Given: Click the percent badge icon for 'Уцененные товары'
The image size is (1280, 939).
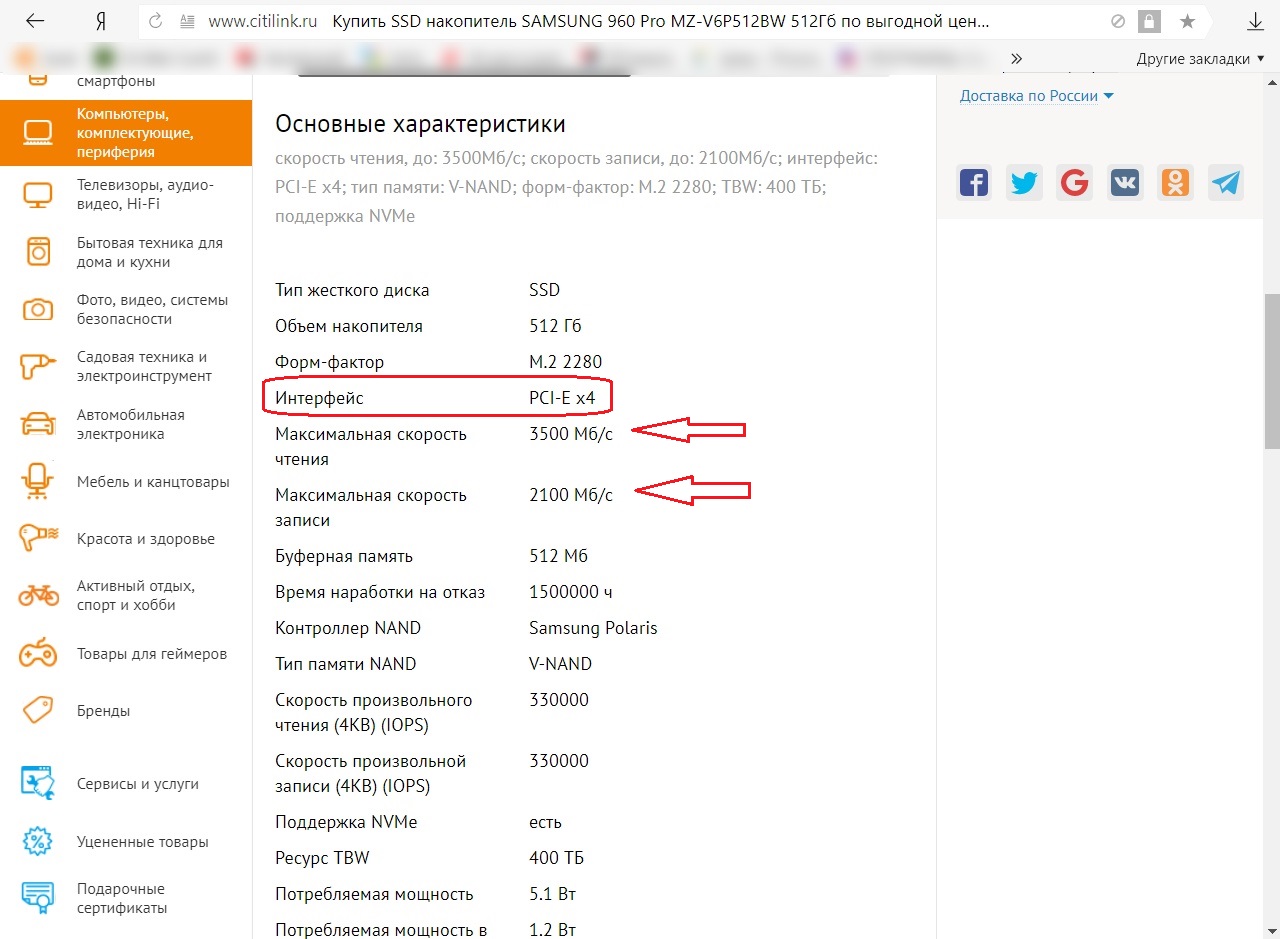Looking at the screenshot, I should [x=38, y=842].
